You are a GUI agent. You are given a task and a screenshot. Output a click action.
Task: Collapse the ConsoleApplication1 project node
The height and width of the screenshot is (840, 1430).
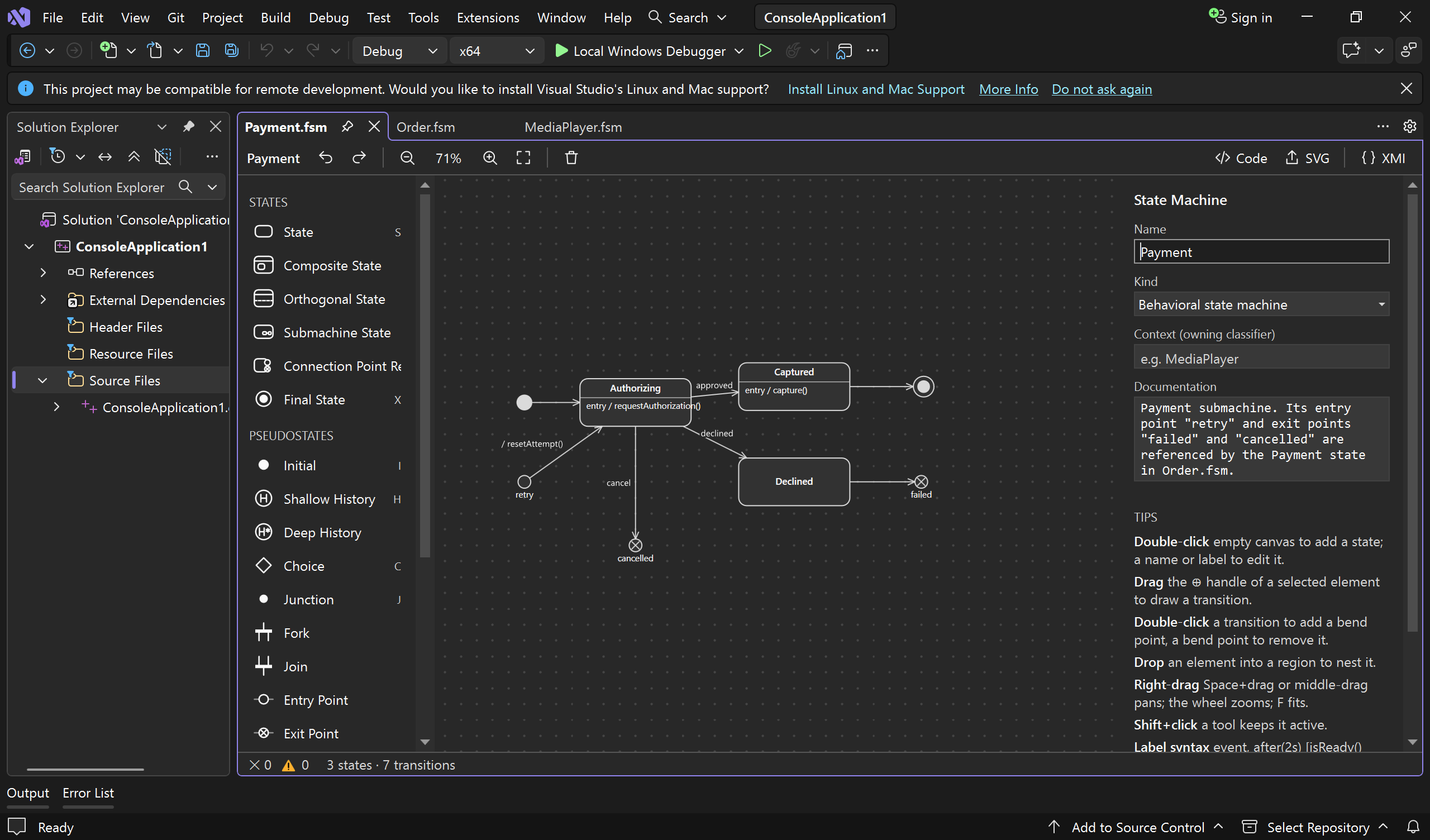pyautogui.click(x=30, y=246)
